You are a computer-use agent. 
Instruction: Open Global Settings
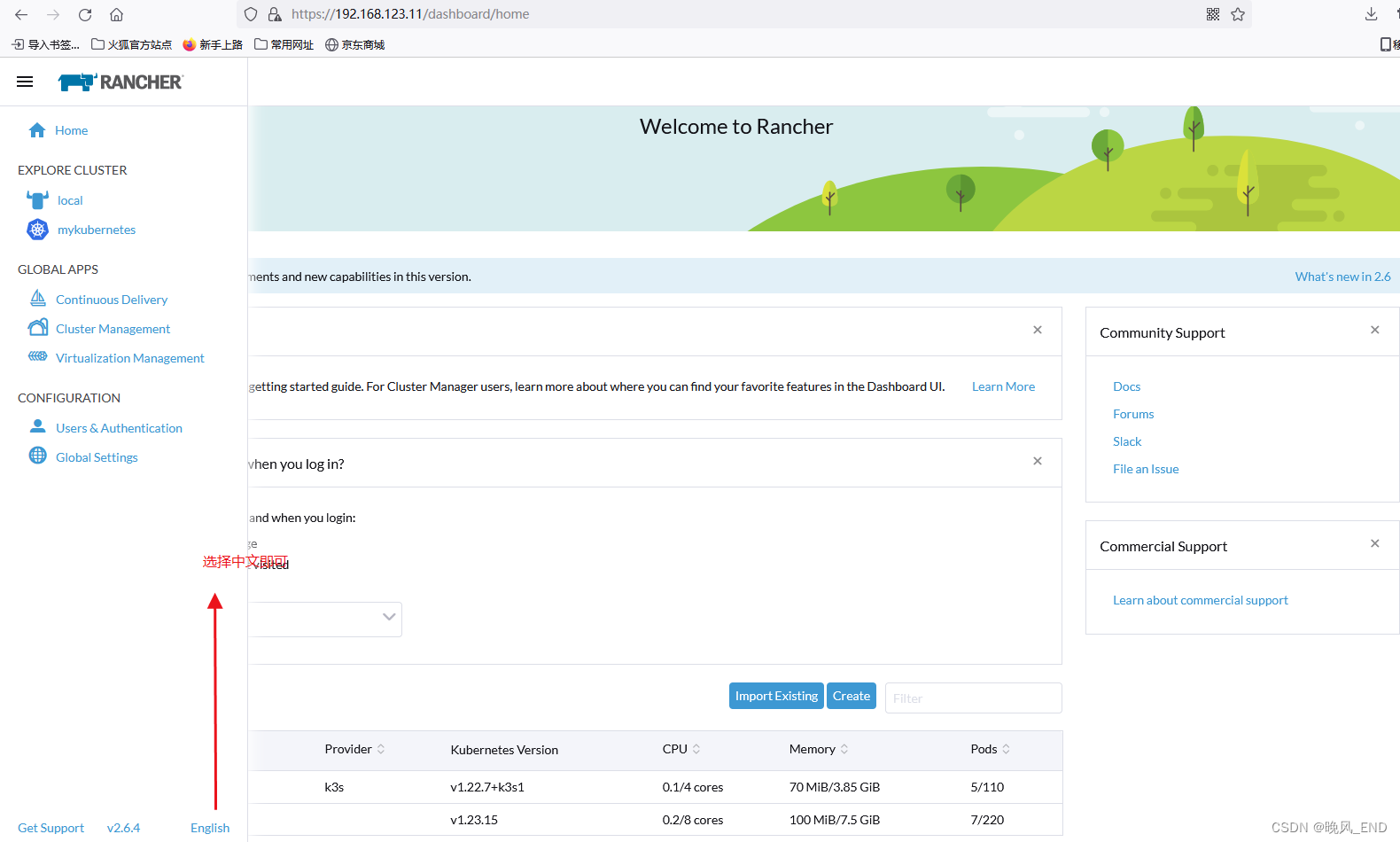coord(97,457)
